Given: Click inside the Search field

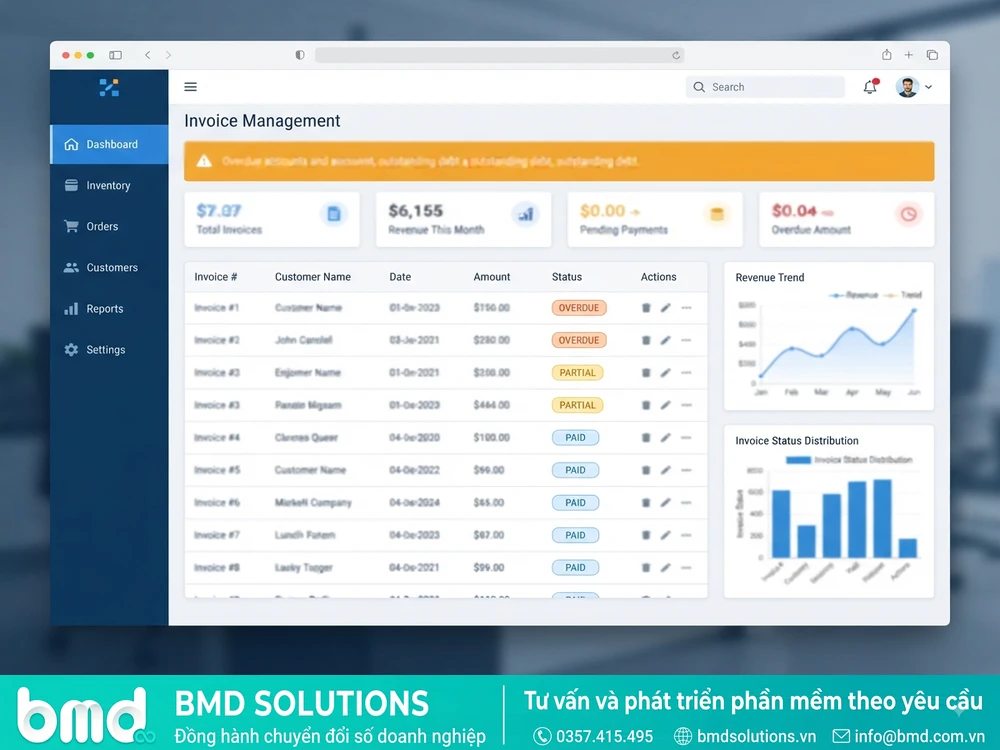Looking at the screenshot, I should pos(765,87).
